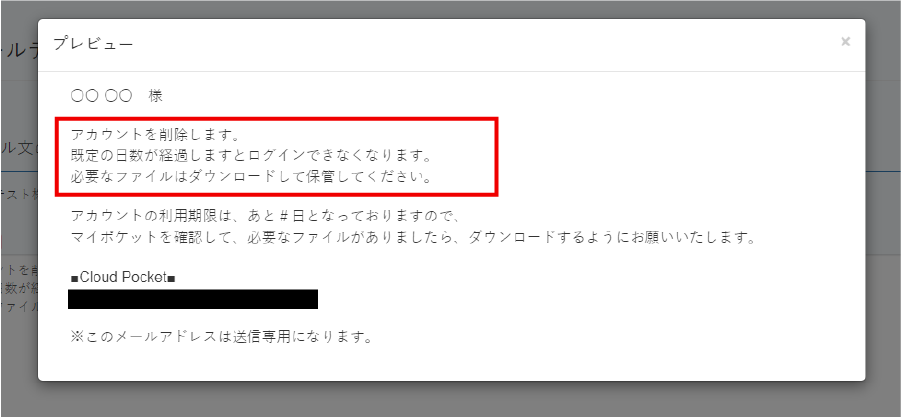Click the dimmed backdrop below the dialog
This screenshot has height=417, width=901.
point(450,399)
